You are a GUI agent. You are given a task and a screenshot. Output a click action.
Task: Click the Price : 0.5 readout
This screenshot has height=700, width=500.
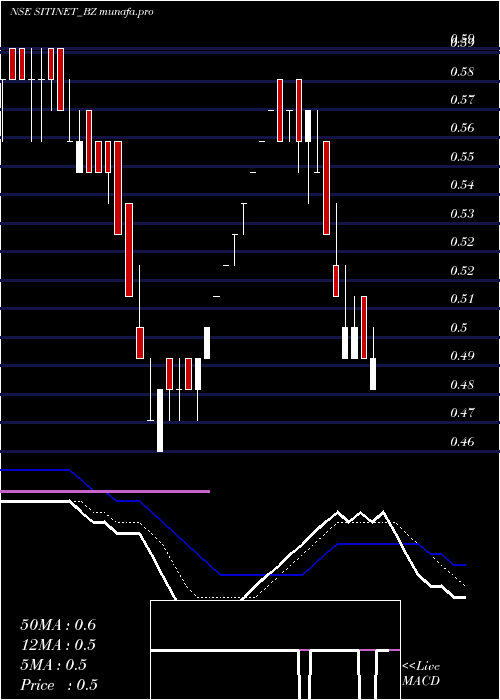[59, 685]
